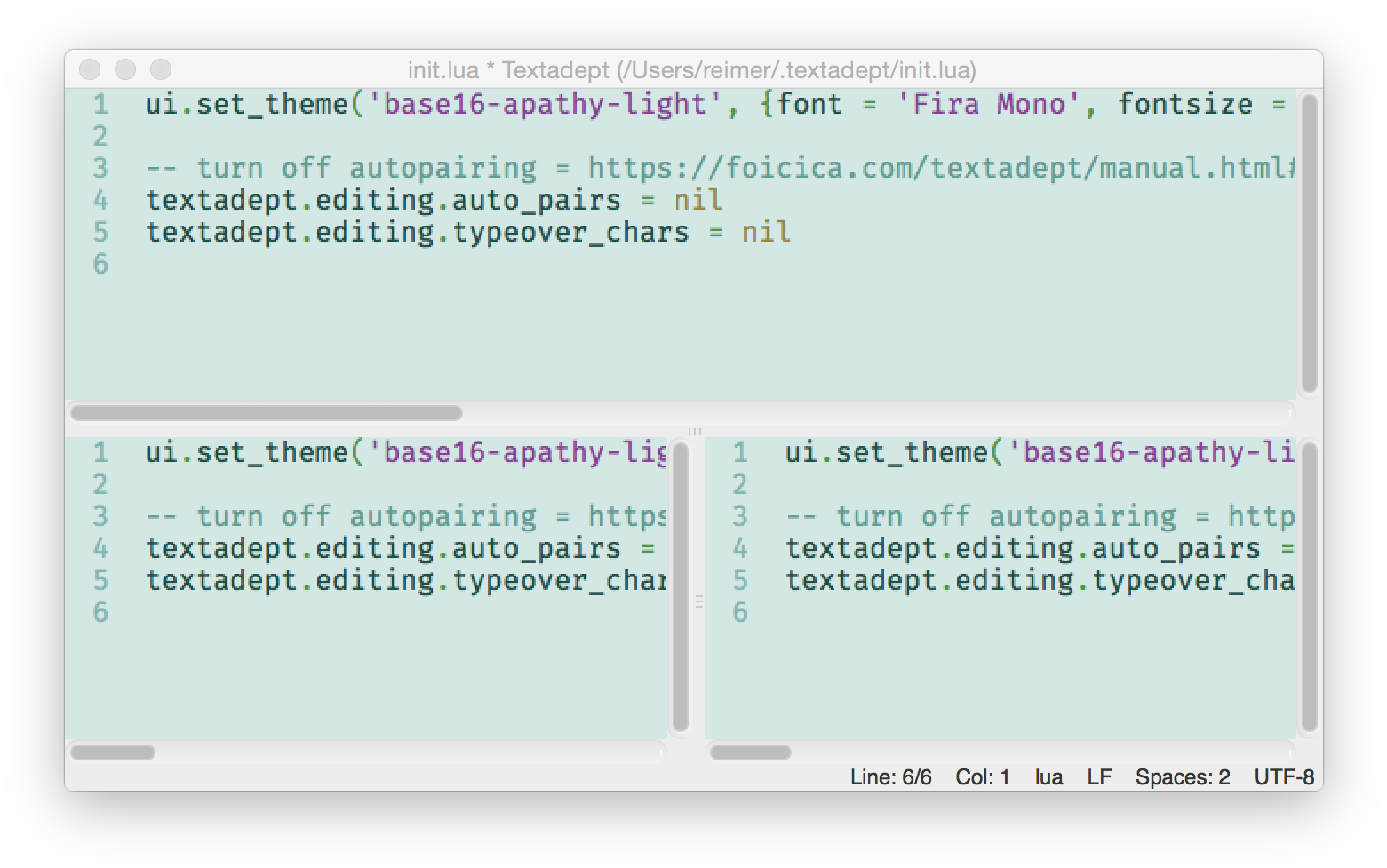
Task: Grab the divider handle between top and bottom panes
Action: (x=694, y=432)
